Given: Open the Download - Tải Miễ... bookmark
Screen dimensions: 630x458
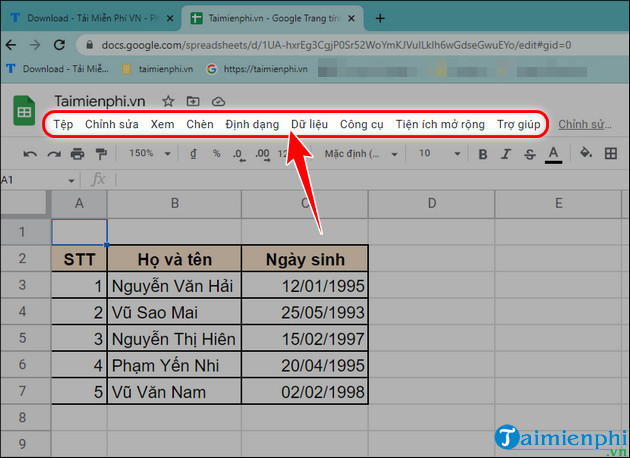Looking at the screenshot, I should [58, 69].
